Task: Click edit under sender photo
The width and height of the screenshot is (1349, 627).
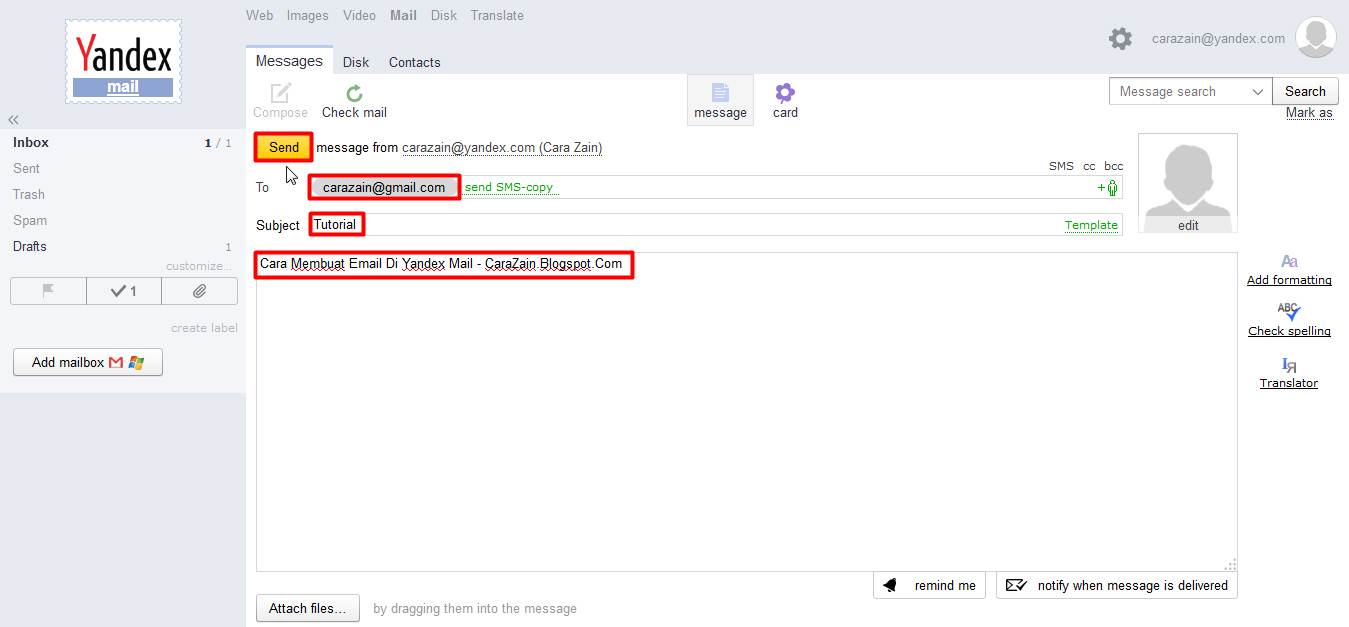Action: coord(1188,225)
